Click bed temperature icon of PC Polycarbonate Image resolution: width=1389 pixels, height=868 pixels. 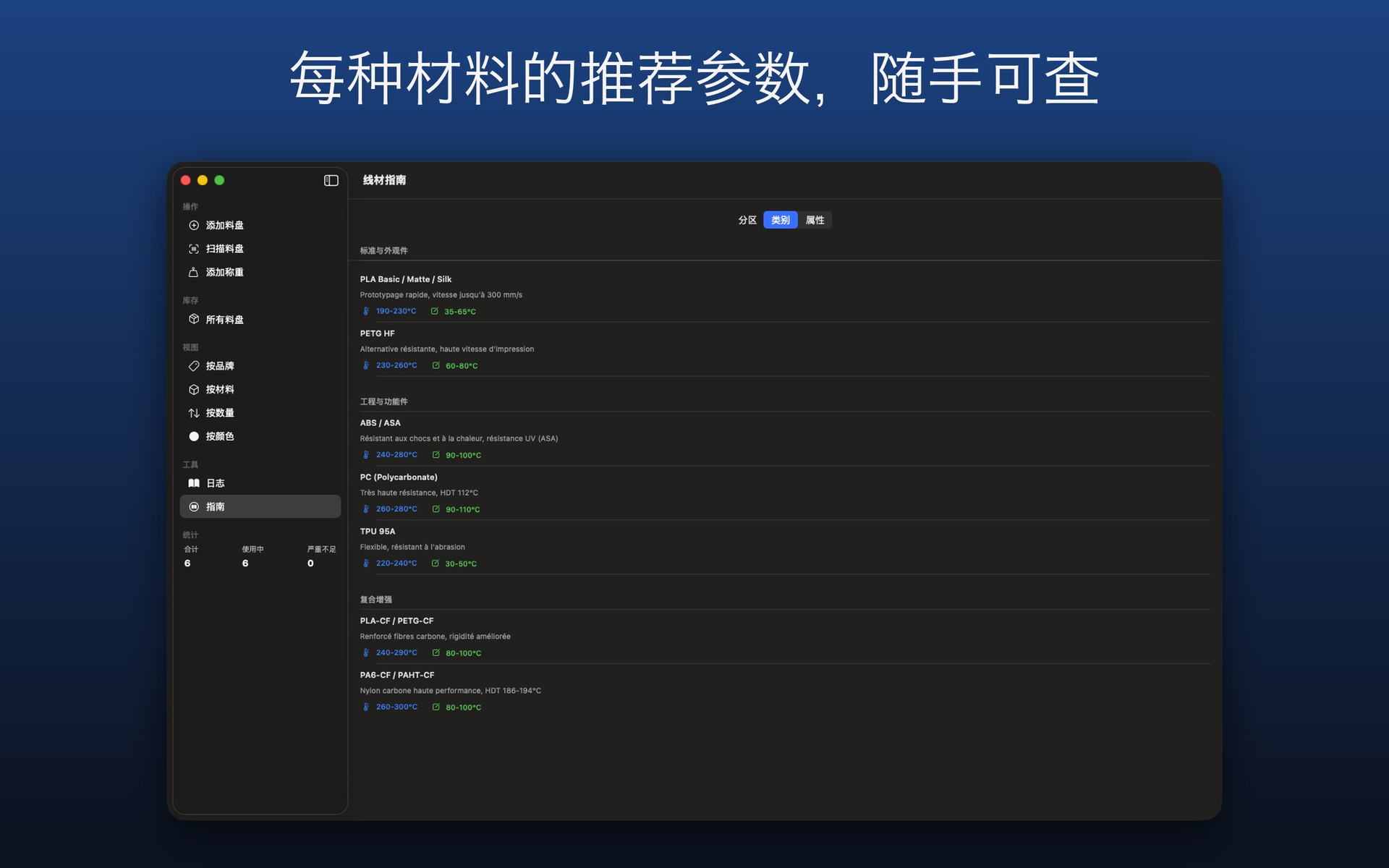[x=436, y=509]
